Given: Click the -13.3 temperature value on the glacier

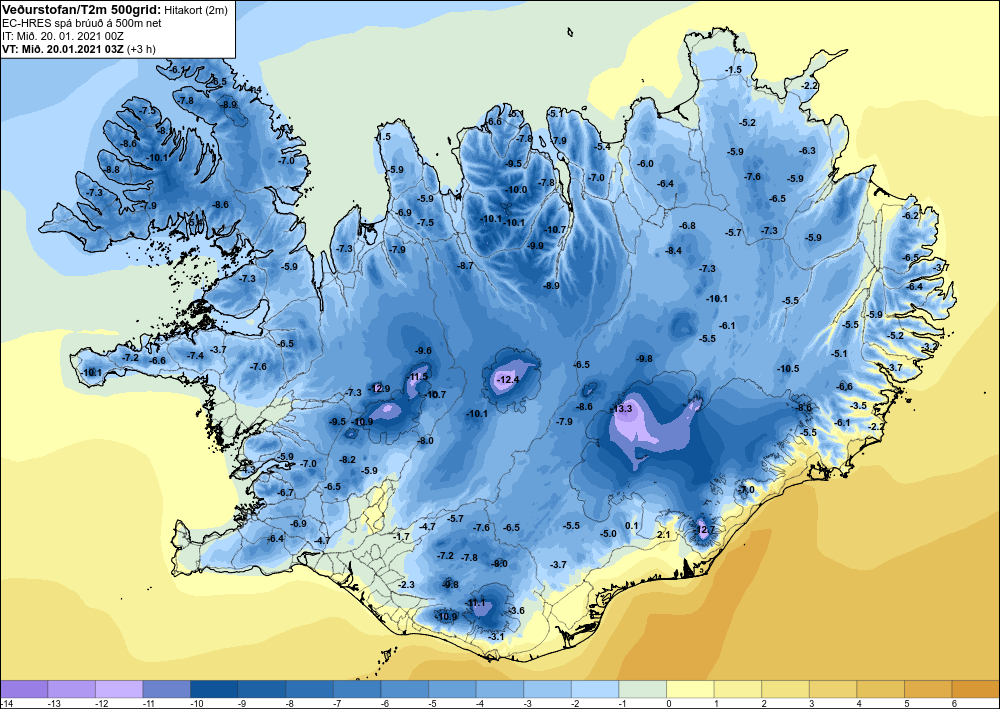Looking at the screenshot, I should tap(621, 408).
